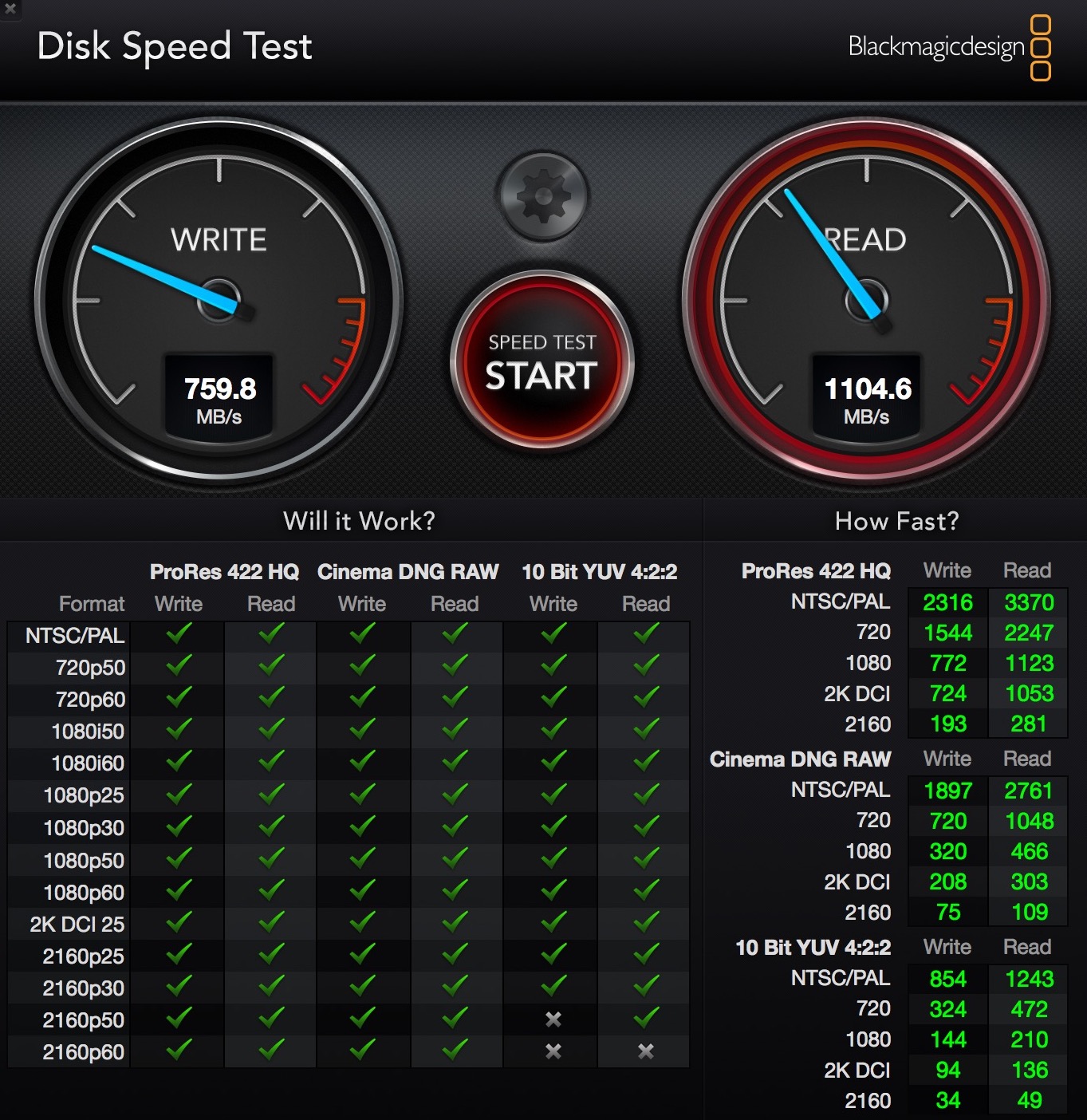Image resolution: width=1087 pixels, height=1120 pixels.
Task: Click the 10 Bit YUV NTSC/PAL read value 1243
Action: pos(1029,979)
